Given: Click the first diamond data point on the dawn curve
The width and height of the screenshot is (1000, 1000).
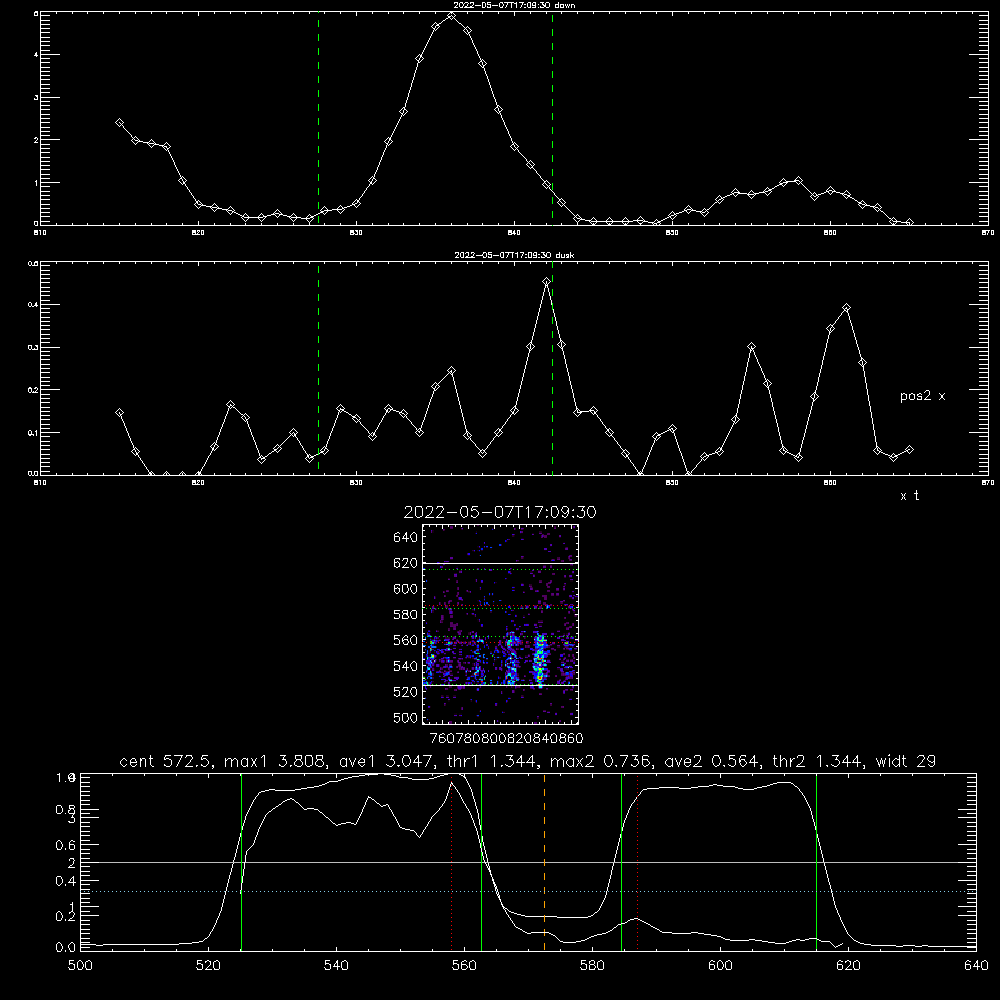Looking at the screenshot, I should tap(119, 122).
